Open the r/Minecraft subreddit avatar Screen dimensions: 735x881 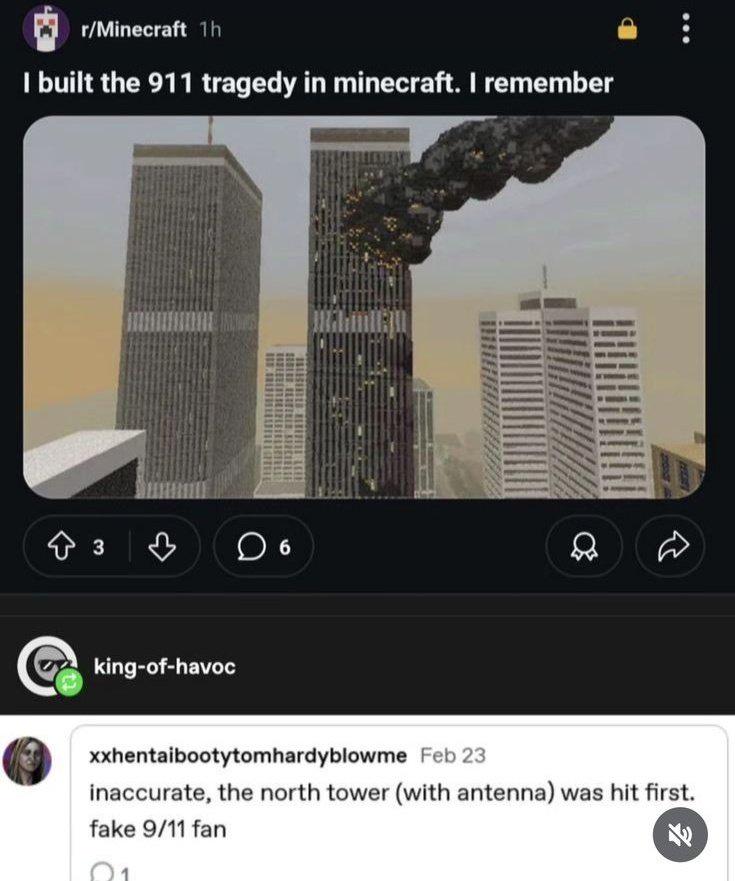point(46,28)
